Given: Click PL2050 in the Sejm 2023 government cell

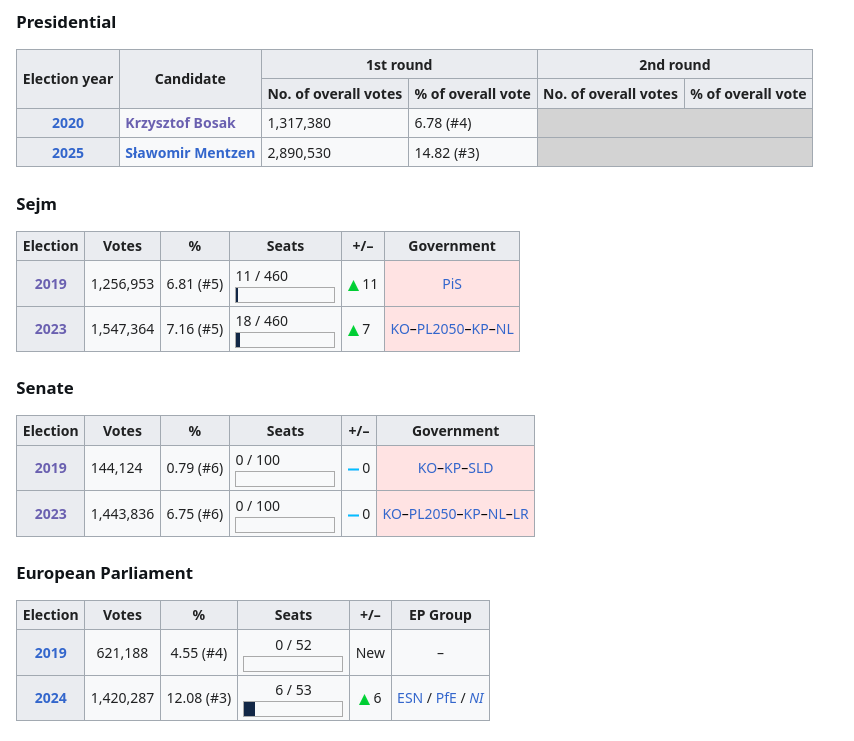Looking at the screenshot, I should tap(441, 329).
